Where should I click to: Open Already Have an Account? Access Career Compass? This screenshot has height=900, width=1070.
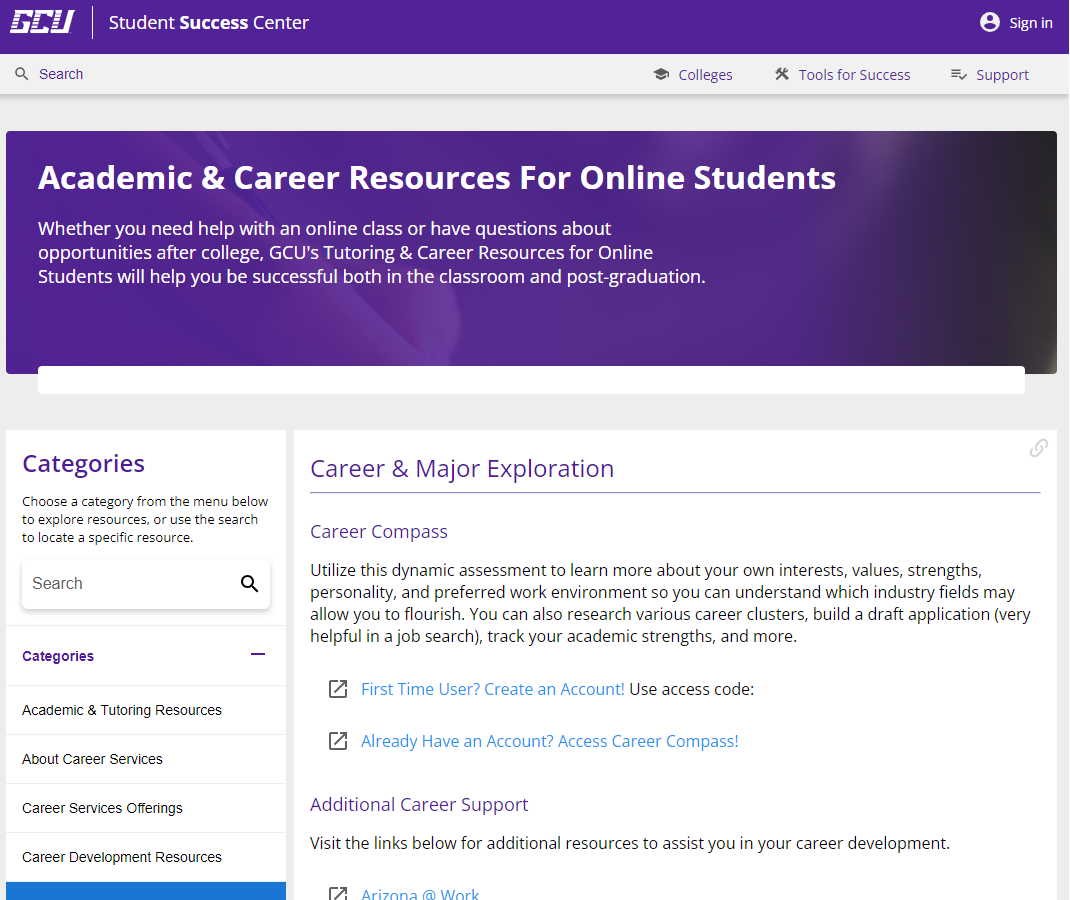[x=550, y=741]
